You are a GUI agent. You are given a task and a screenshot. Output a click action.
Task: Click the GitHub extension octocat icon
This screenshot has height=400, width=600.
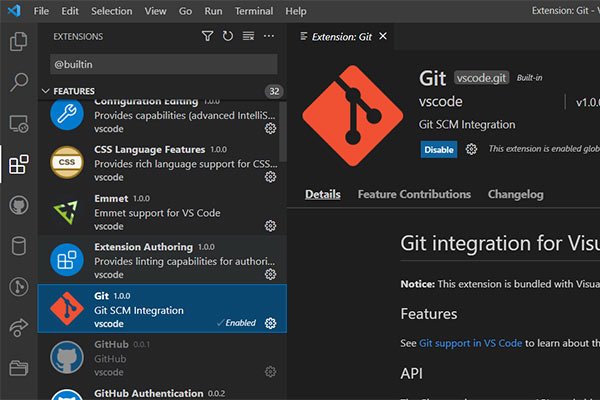67,357
